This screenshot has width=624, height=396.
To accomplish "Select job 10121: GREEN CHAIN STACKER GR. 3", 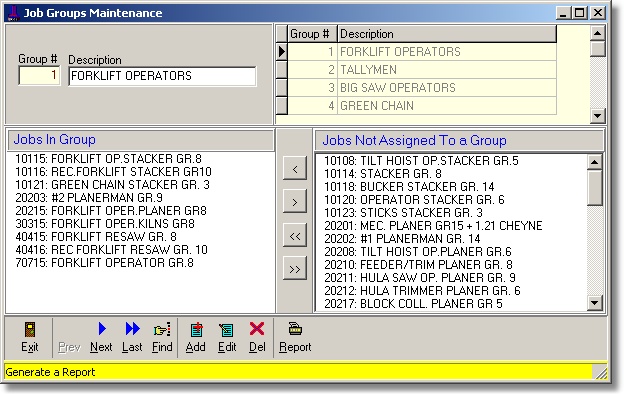I will (x=112, y=185).
